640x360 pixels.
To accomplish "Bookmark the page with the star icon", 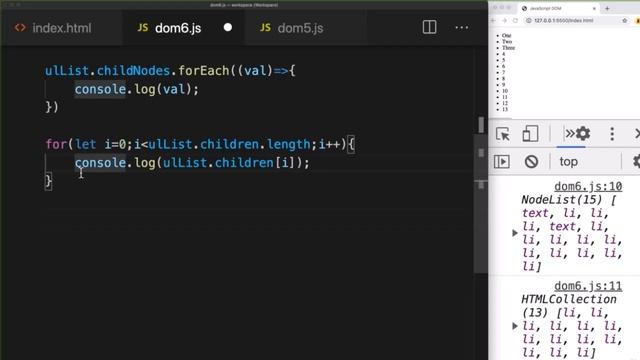I will click(x=624, y=20).
